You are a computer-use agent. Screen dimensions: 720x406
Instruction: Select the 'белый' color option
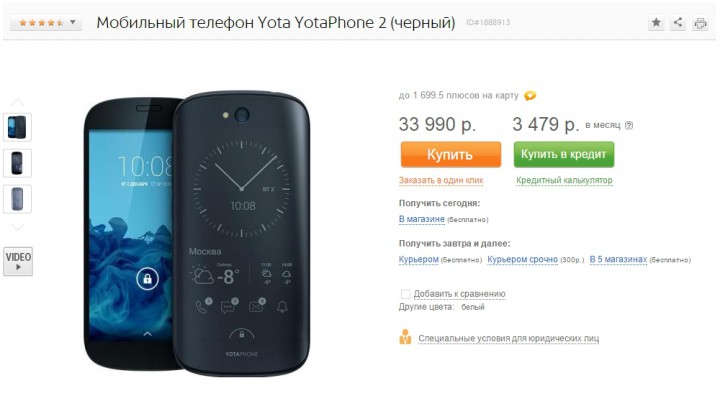472,307
